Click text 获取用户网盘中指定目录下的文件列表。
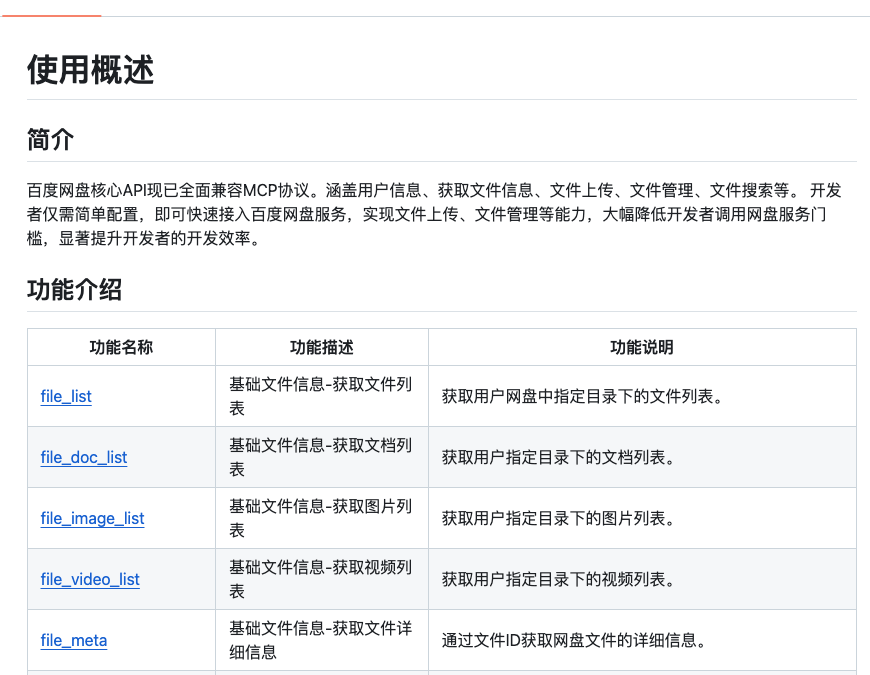Screen dimensions: 870x675 click(583, 397)
